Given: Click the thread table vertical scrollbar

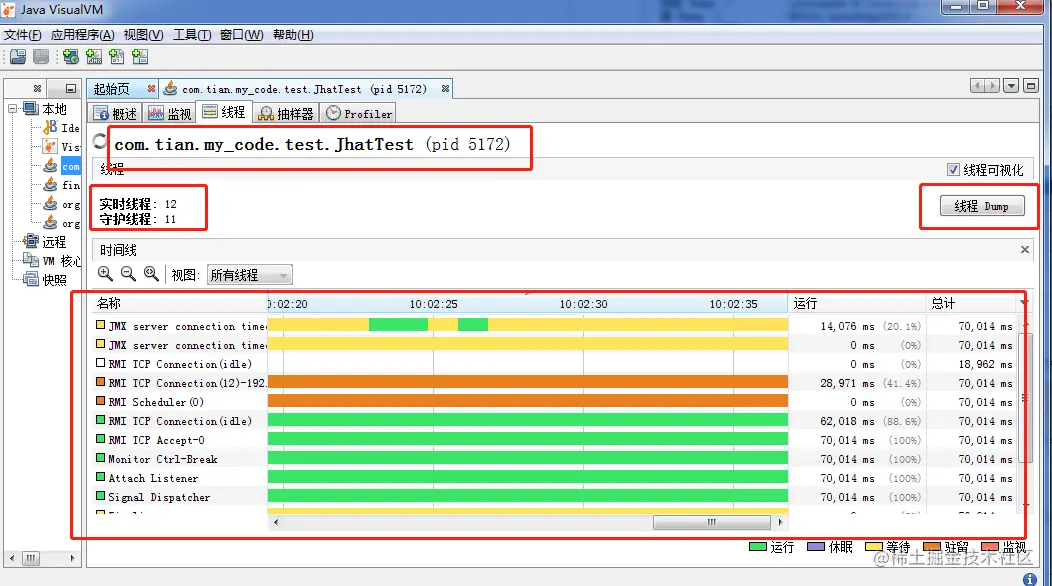Looking at the screenshot, I should tap(1024, 397).
